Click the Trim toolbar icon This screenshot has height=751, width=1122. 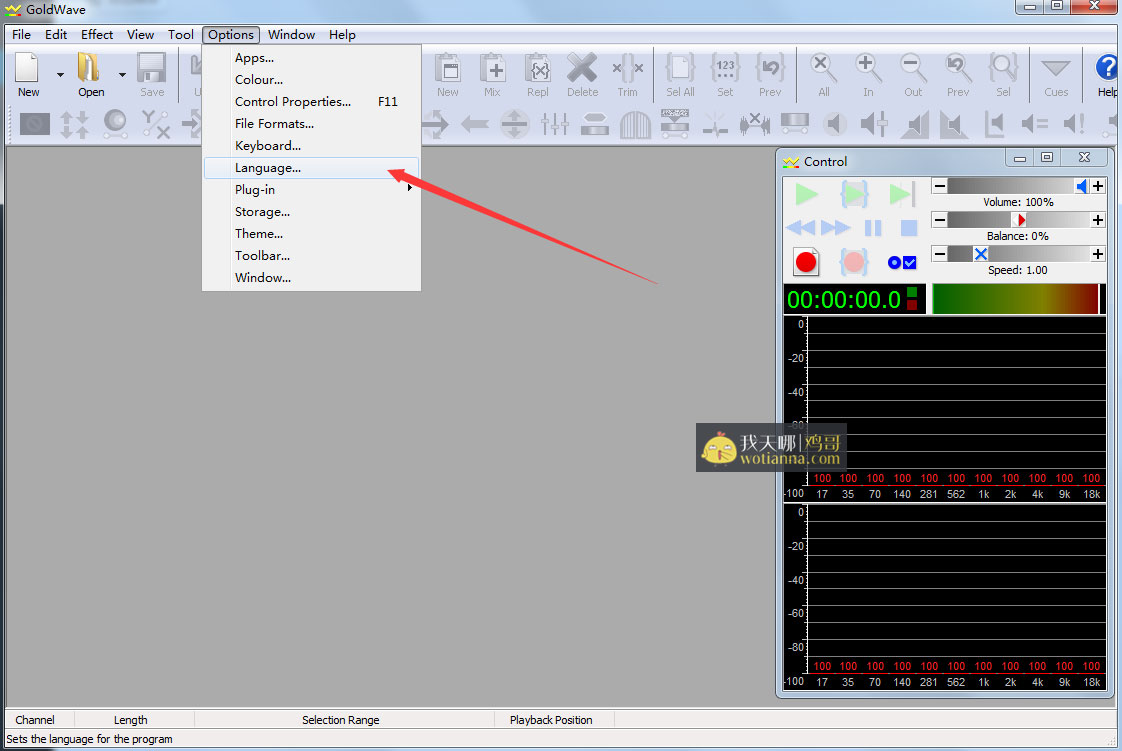pyautogui.click(x=628, y=69)
